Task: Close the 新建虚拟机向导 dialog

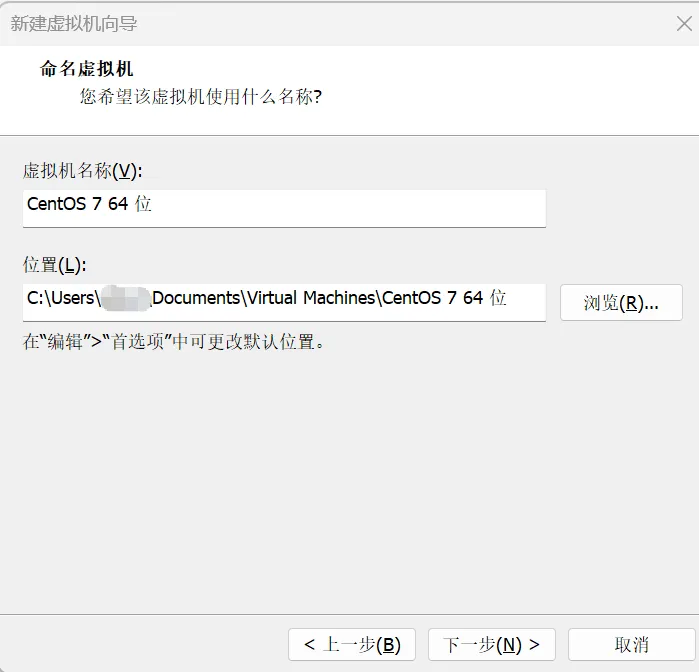Action: tap(684, 24)
